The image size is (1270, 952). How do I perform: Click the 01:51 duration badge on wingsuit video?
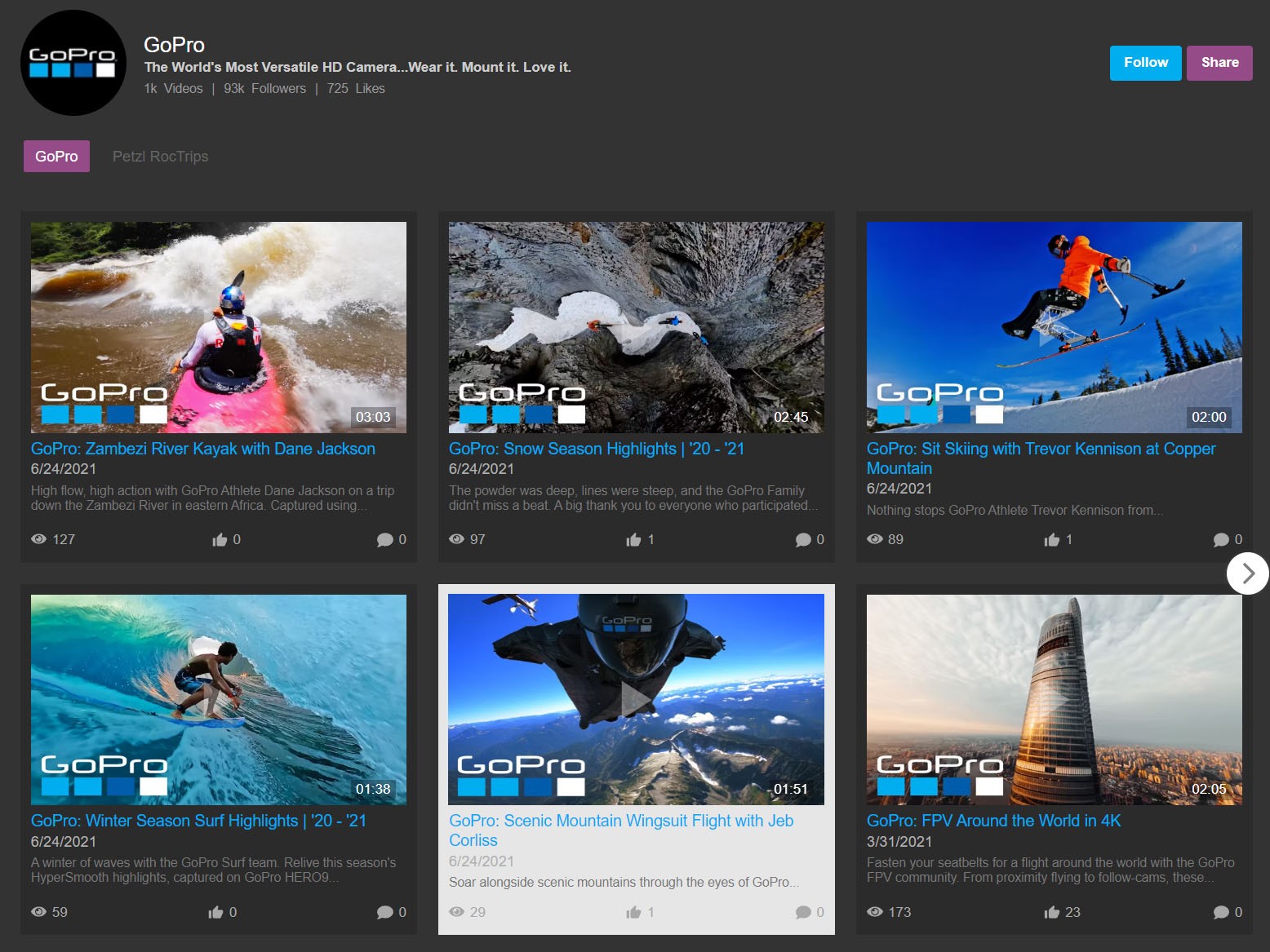pos(791,789)
